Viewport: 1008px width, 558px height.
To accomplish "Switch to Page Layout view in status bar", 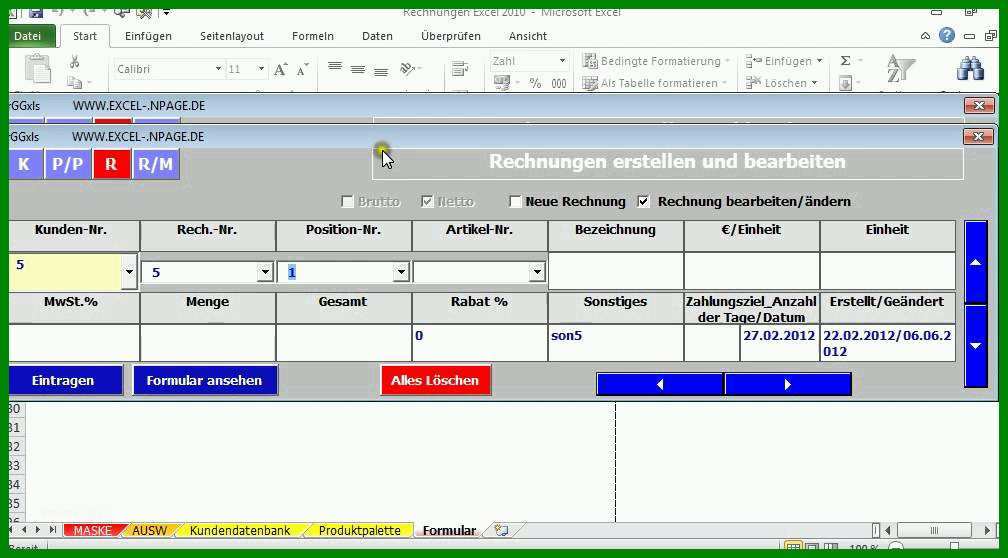I will click(x=812, y=548).
